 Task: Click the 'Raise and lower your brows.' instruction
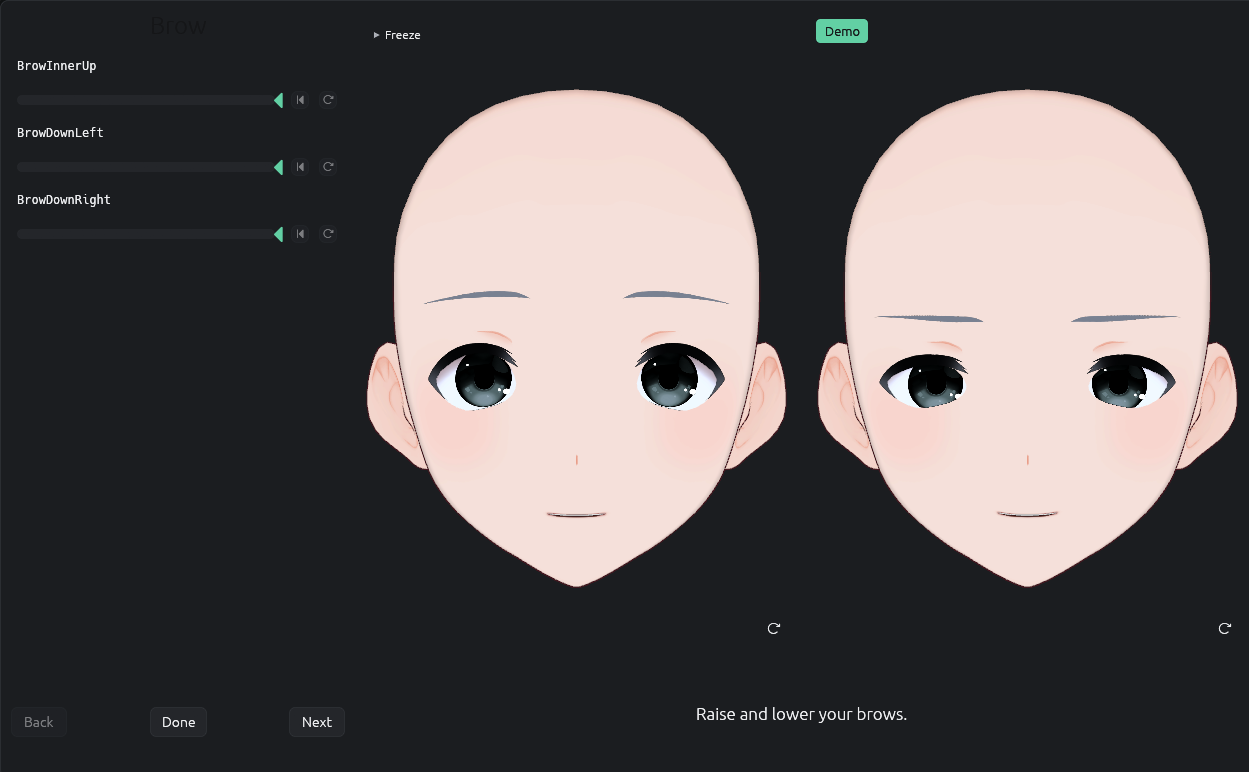point(801,714)
